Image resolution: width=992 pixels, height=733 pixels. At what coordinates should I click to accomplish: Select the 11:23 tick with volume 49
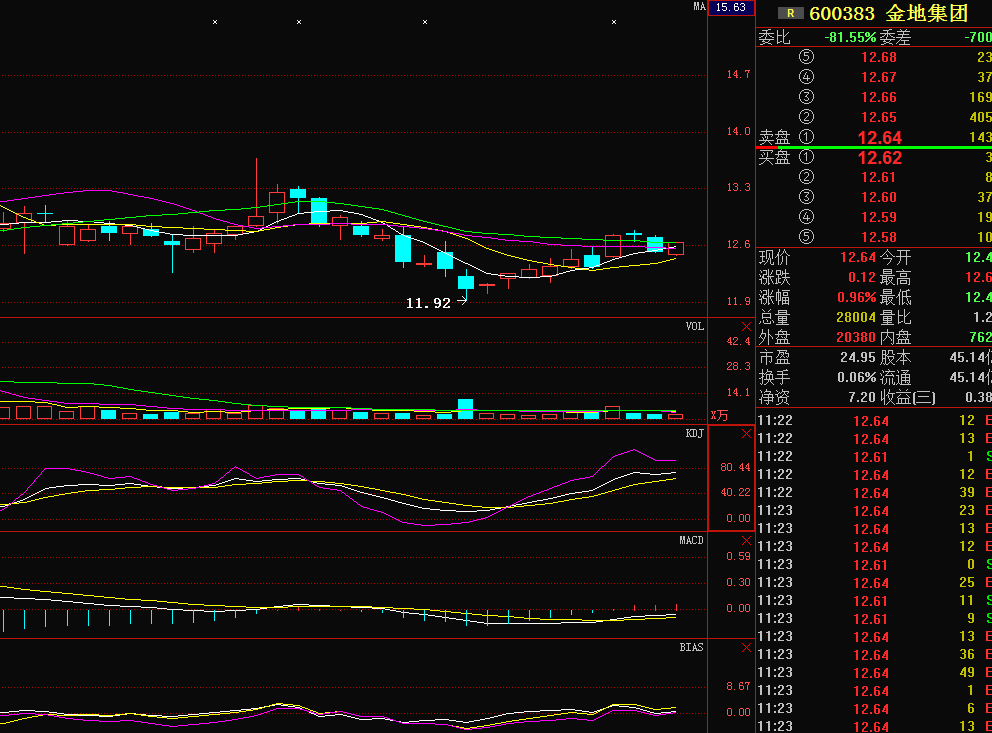874,673
